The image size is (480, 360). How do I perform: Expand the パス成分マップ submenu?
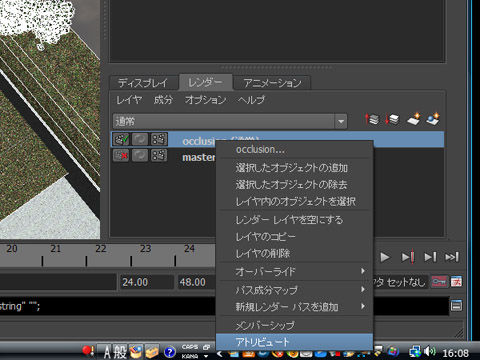coord(294,290)
